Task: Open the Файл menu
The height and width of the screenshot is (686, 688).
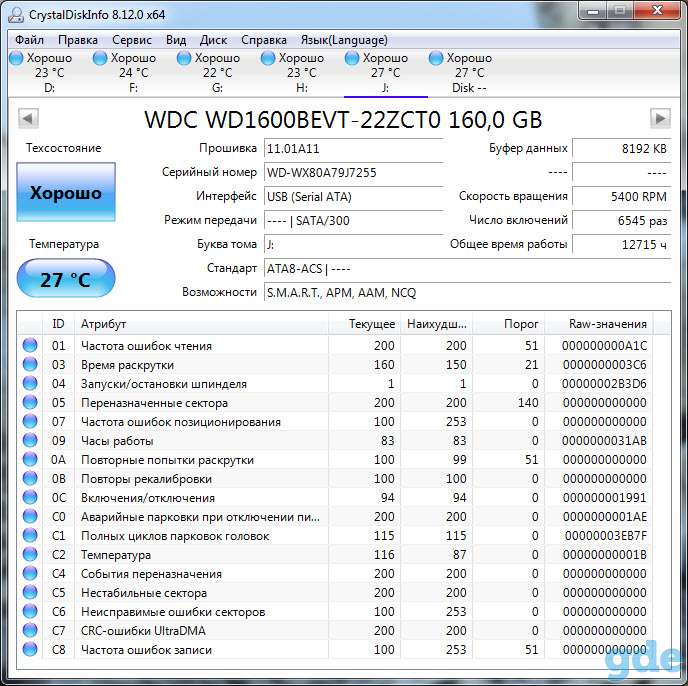Action: [x=29, y=40]
